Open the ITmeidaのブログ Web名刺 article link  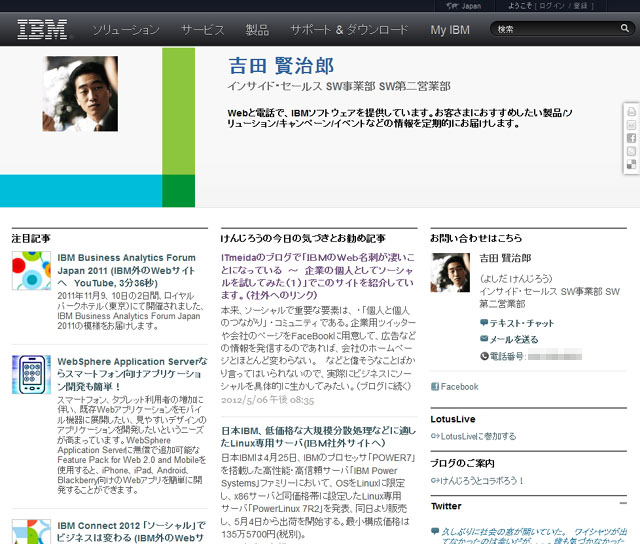tap(318, 276)
